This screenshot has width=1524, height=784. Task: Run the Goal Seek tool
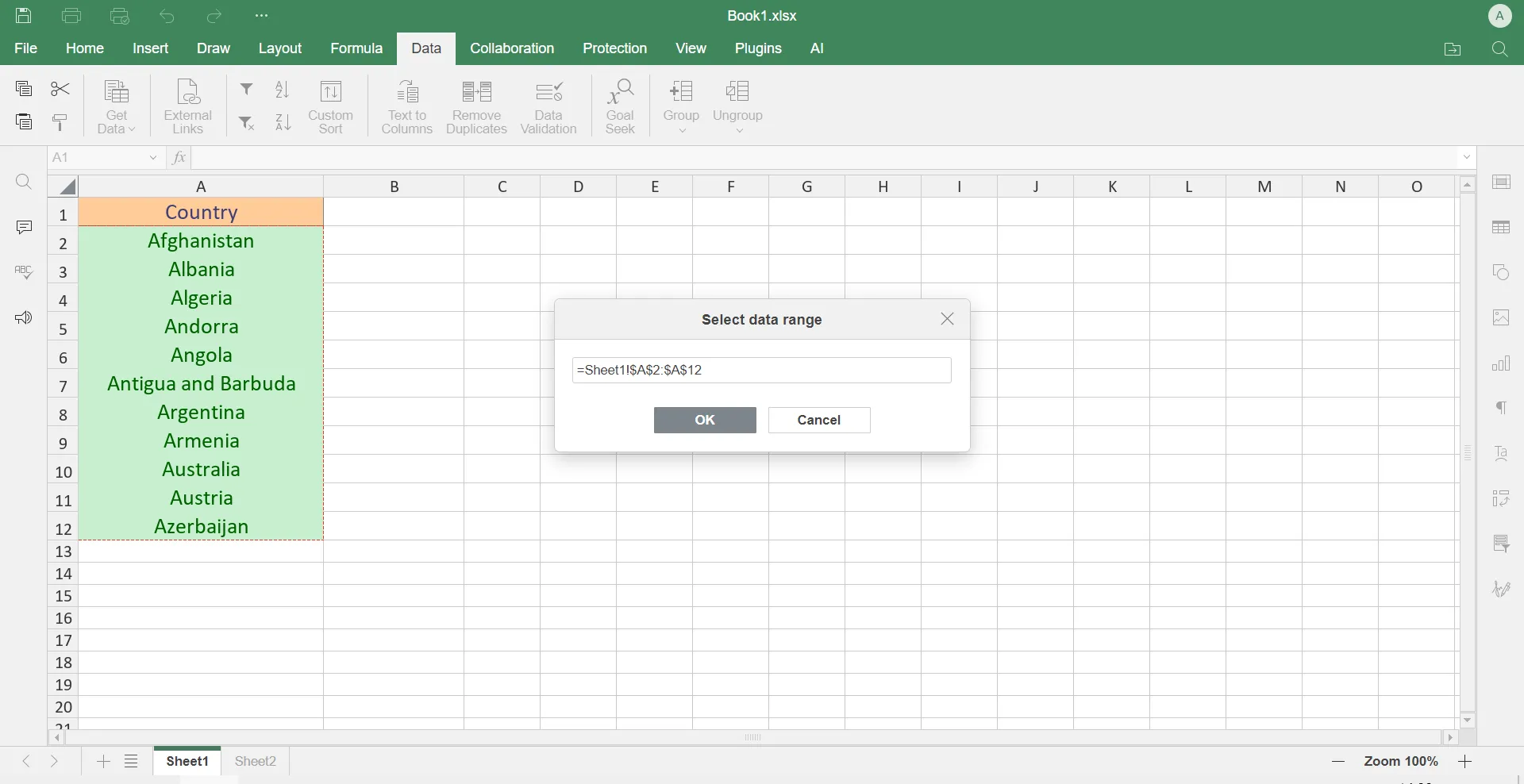click(x=621, y=106)
